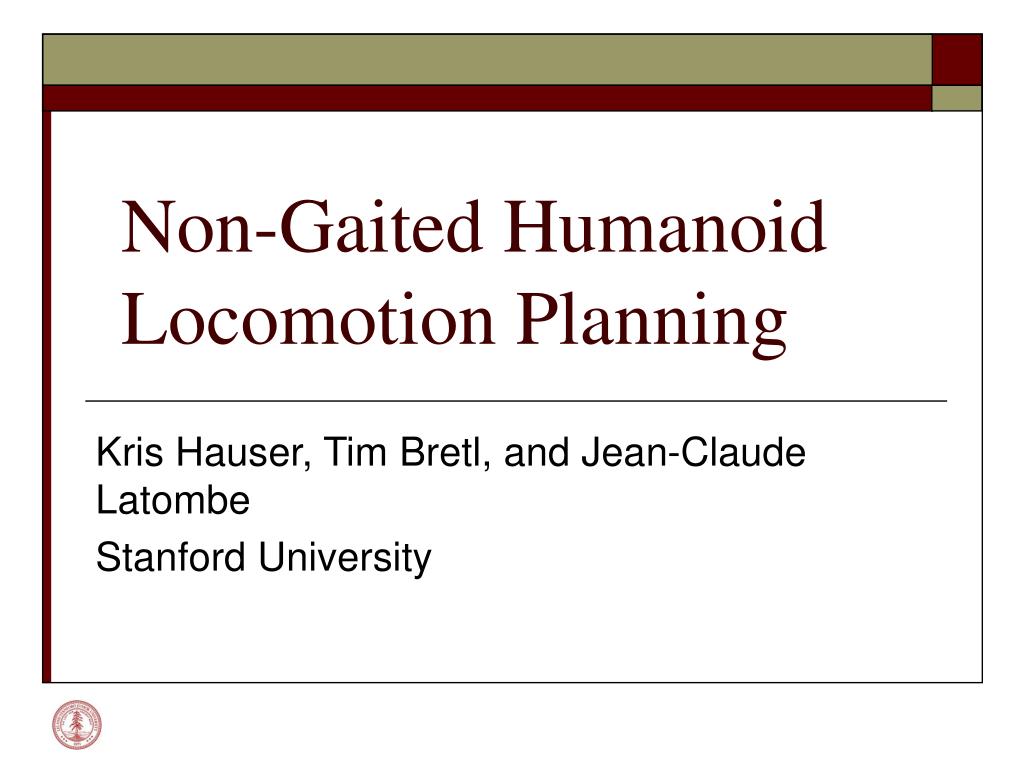Select the small olive square below red square
This screenshot has width=1024, height=768.
[x=957, y=98]
